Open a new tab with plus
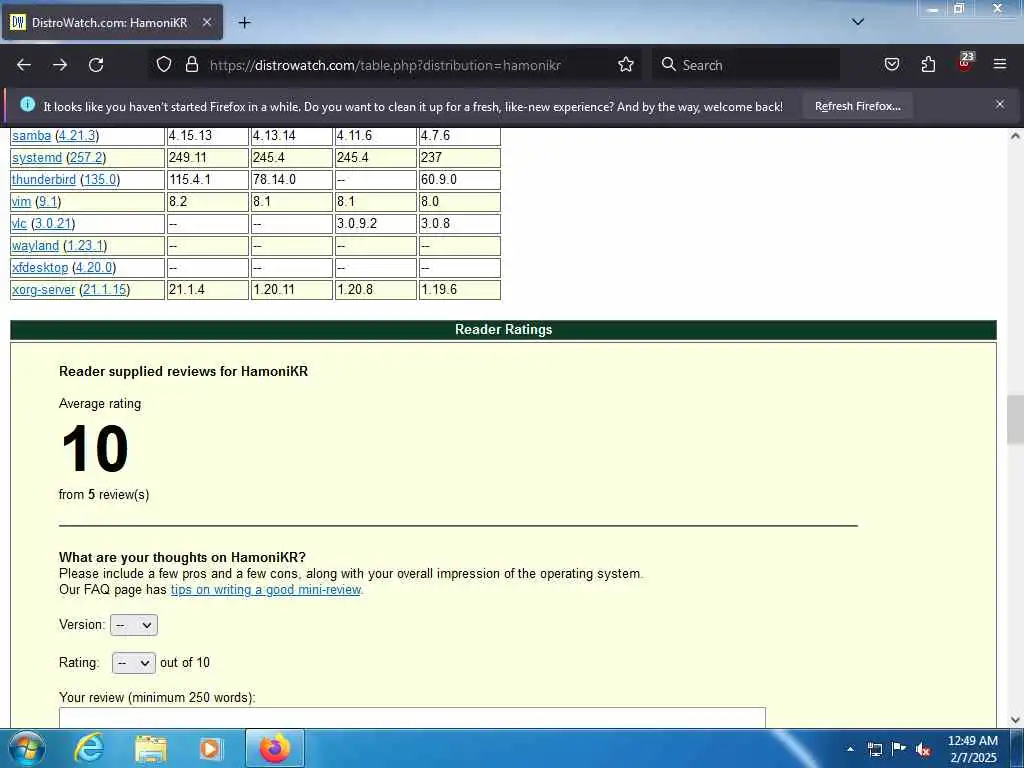 click(x=244, y=23)
